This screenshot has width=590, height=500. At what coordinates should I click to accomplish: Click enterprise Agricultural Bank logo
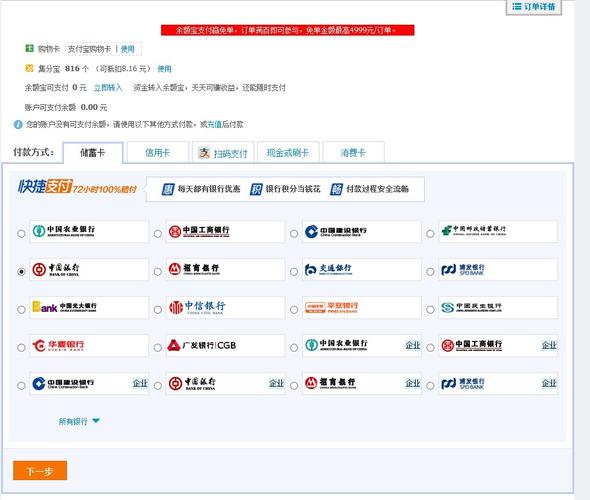[336, 345]
